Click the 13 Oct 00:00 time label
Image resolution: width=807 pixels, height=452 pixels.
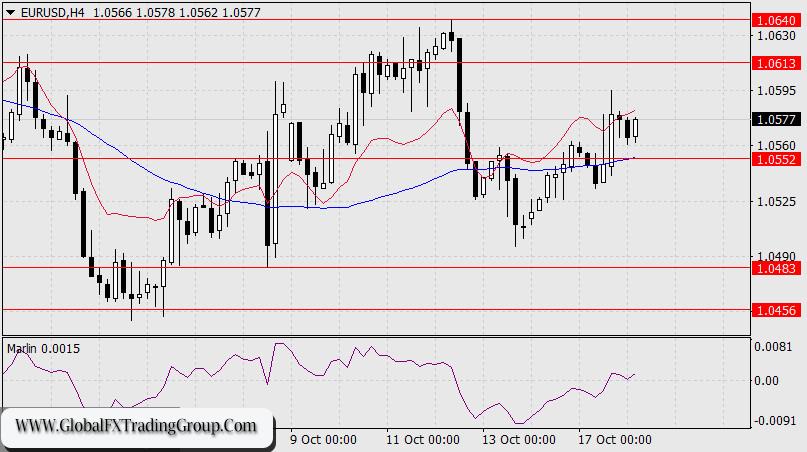coord(519,440)
